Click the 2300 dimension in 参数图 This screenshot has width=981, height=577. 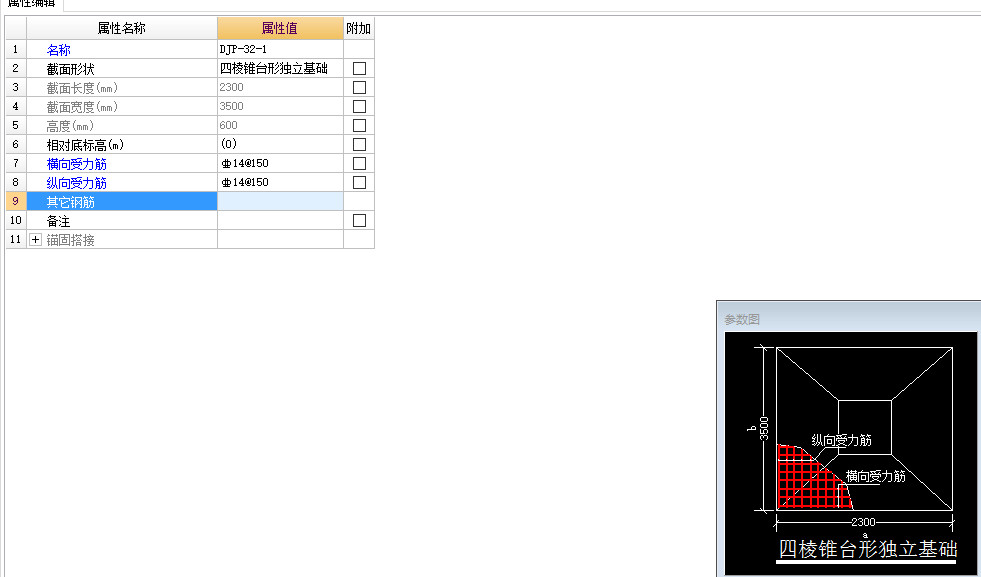pos(863,522)
